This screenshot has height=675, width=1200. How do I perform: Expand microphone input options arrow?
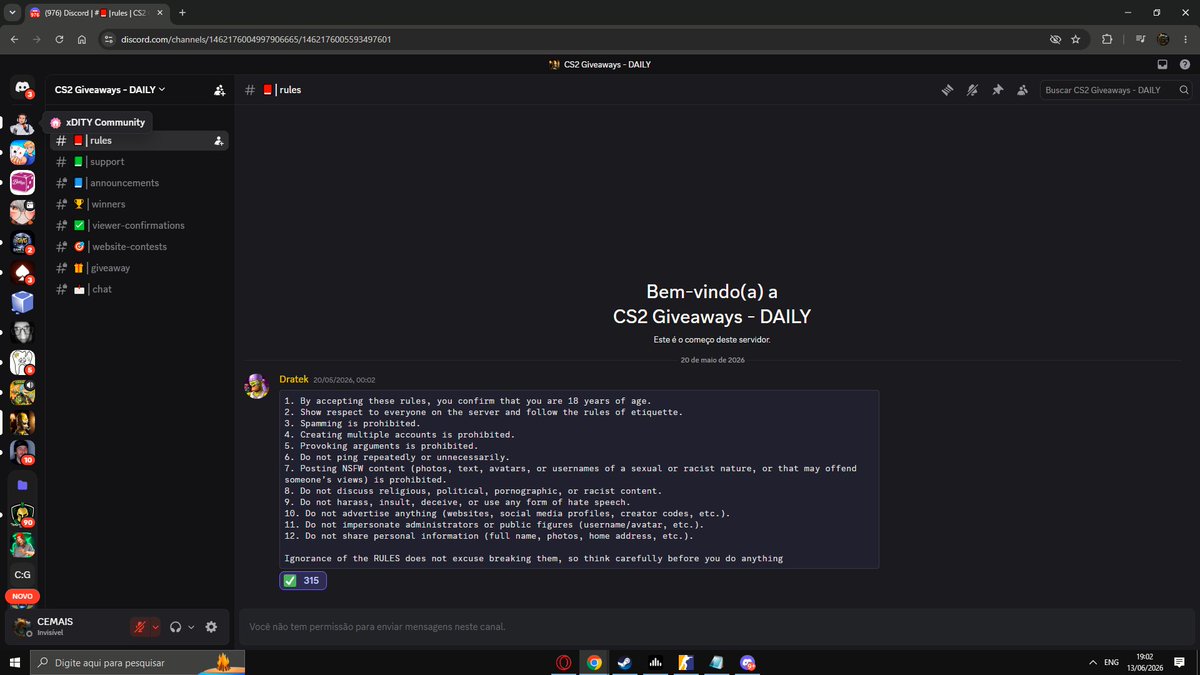tap(155, 627)
